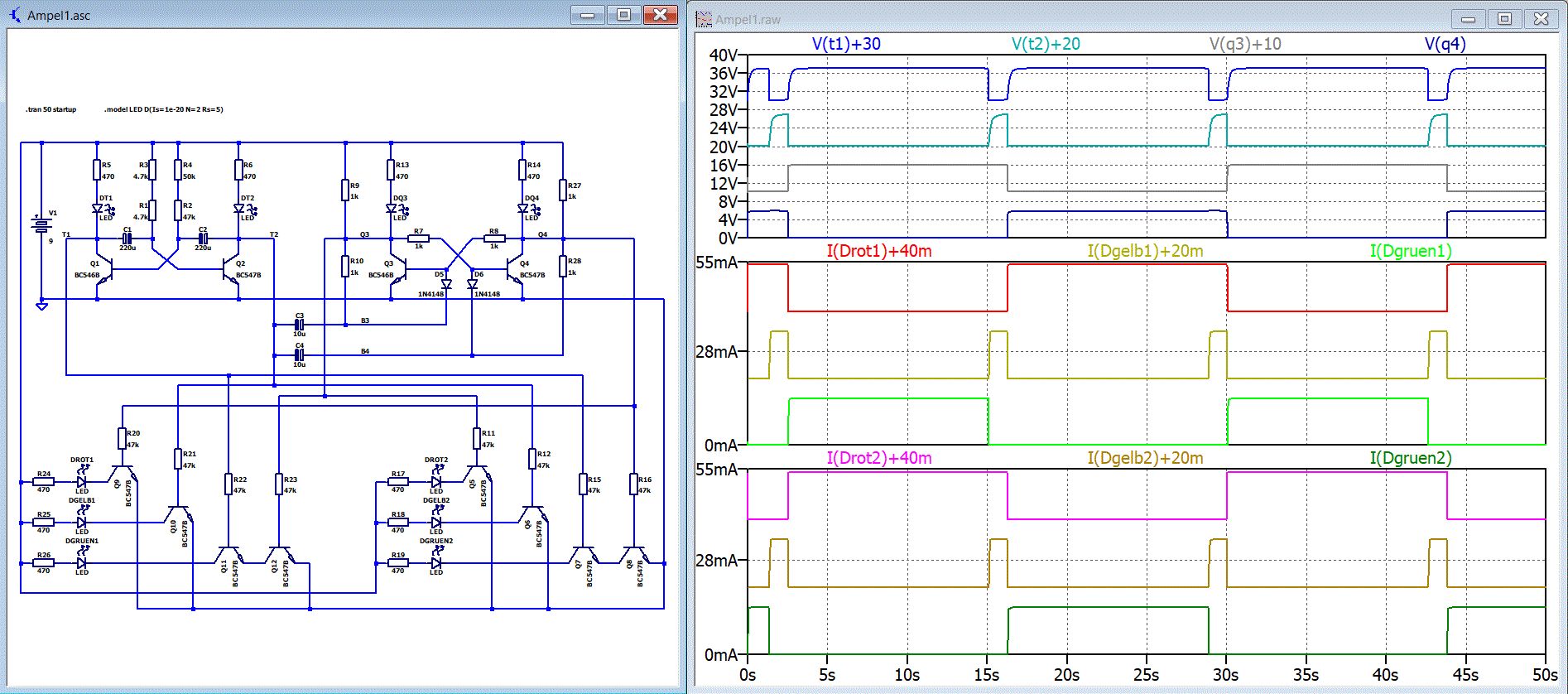Click the 0s time axis label
This screenshot has width=1568, height=694.
coord(748,675)
